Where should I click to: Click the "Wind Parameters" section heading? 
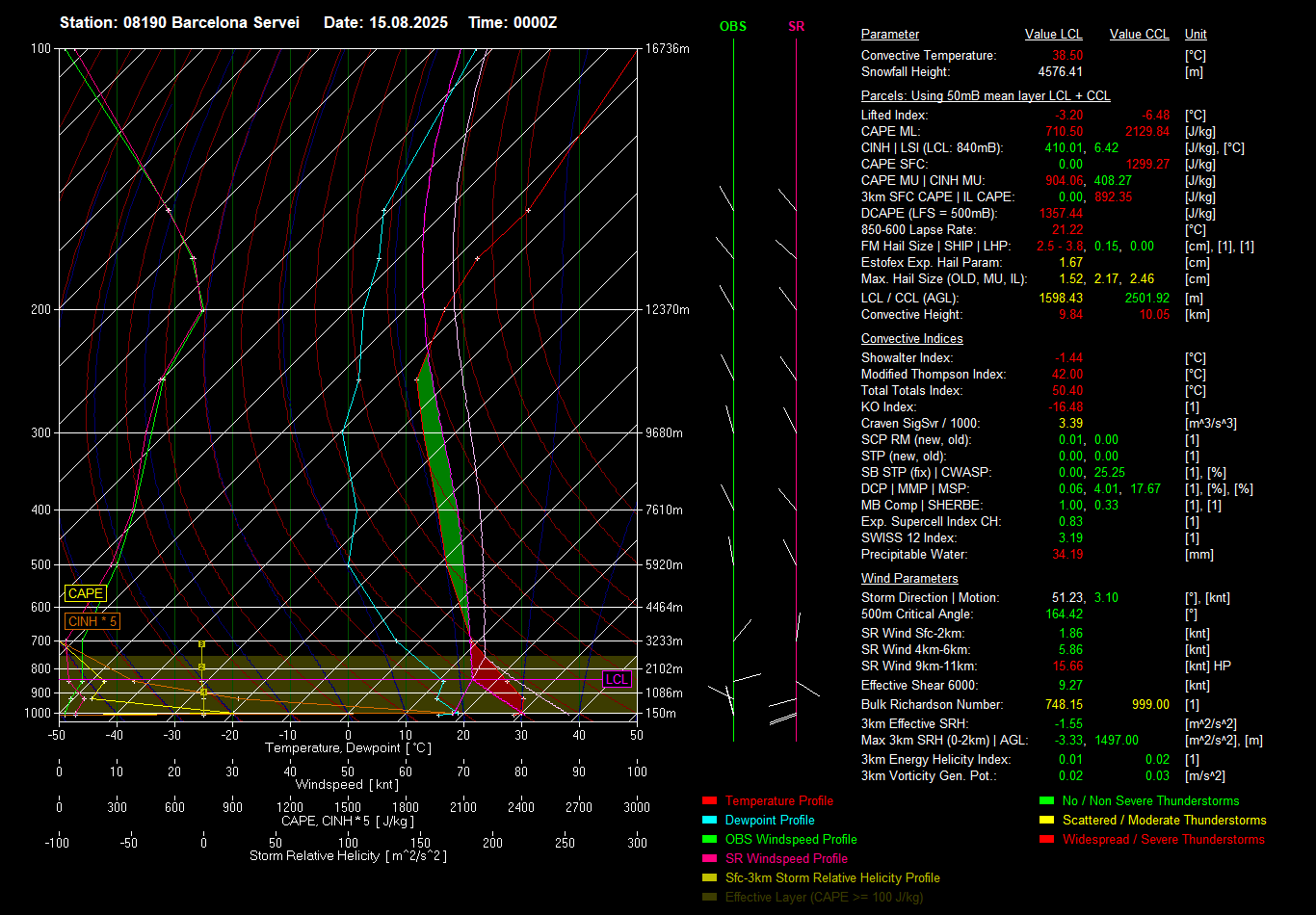(909, 579)
